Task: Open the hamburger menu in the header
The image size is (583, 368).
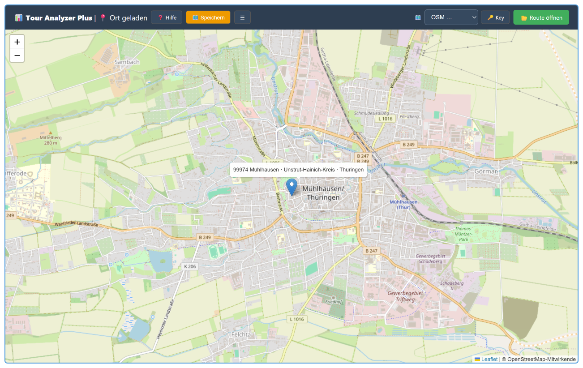Action: (242, 17)
